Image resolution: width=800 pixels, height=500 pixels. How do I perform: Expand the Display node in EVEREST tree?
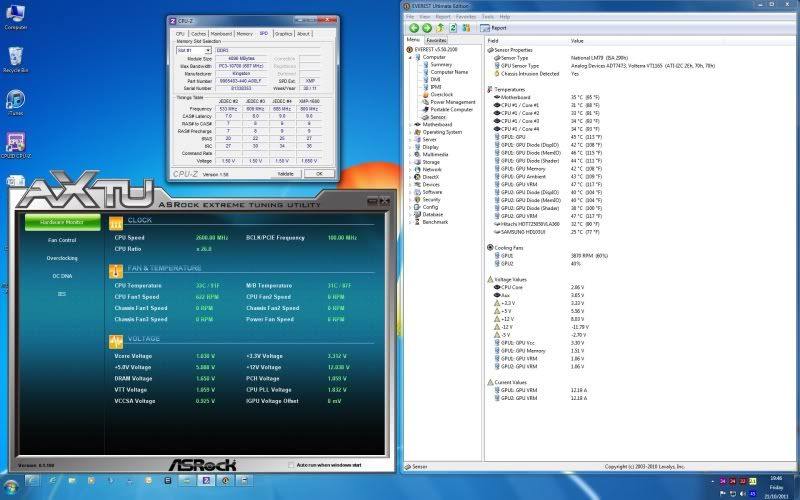pos(410,147)
